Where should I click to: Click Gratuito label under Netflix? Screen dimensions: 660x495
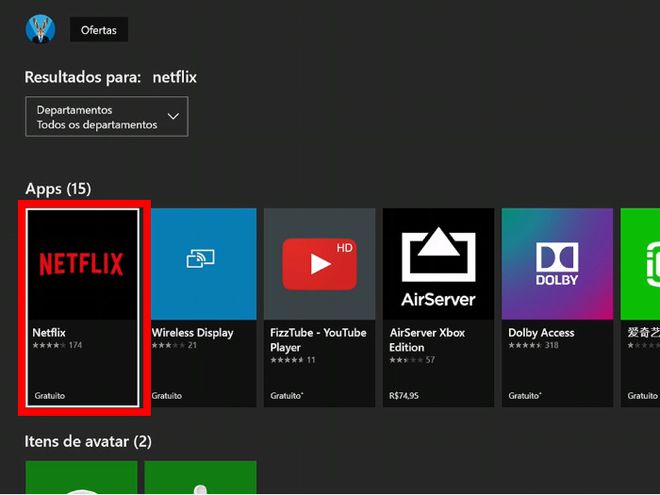pyautogui.click(x=50, y=396)
